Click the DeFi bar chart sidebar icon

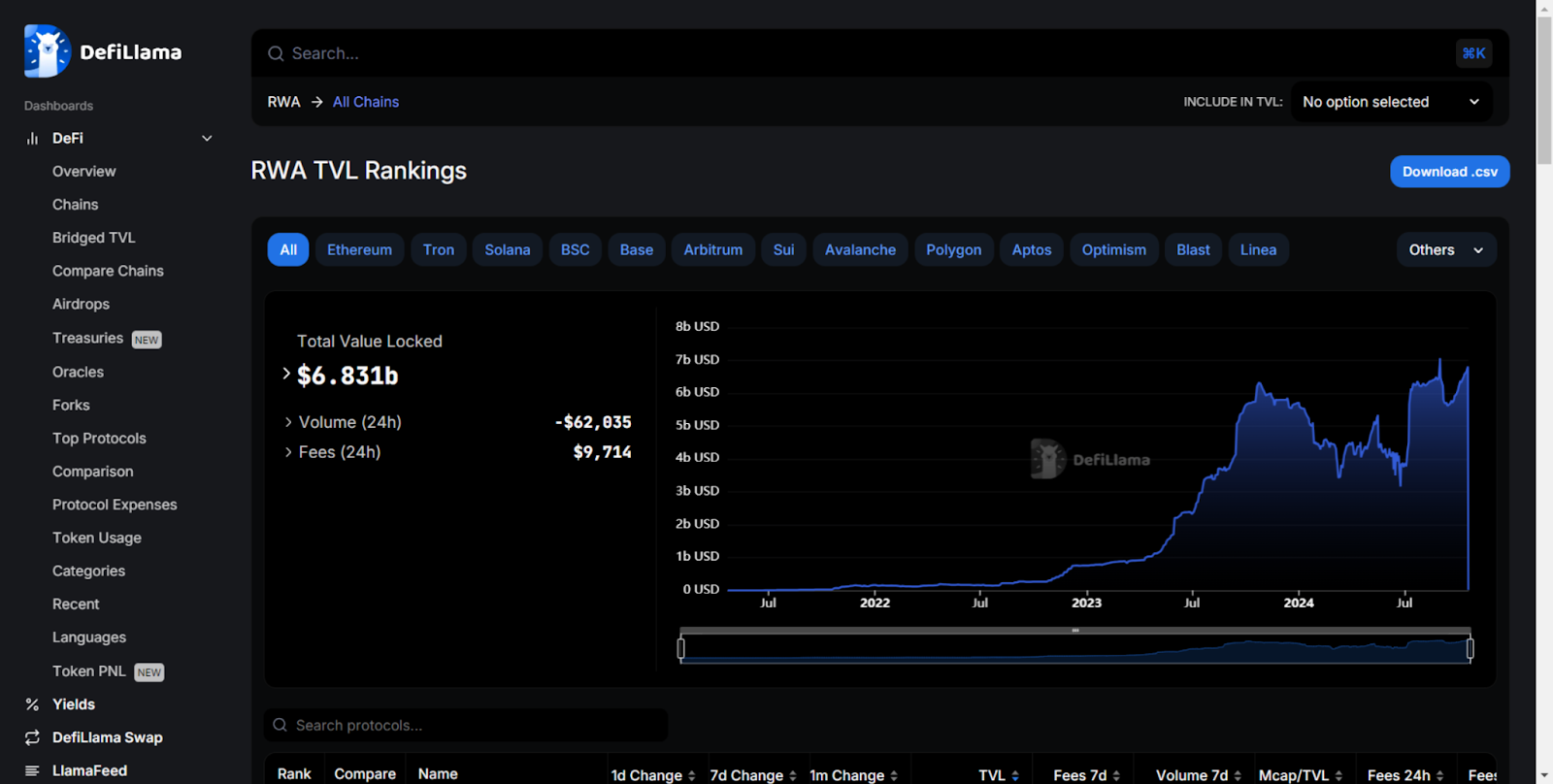point(32,139)
